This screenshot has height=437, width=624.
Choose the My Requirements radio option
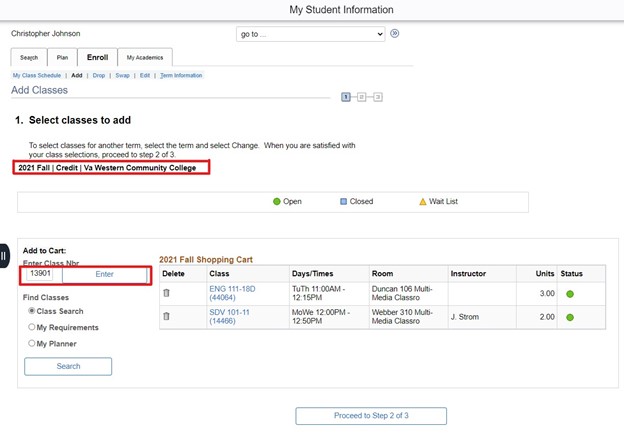coord(32,327)
